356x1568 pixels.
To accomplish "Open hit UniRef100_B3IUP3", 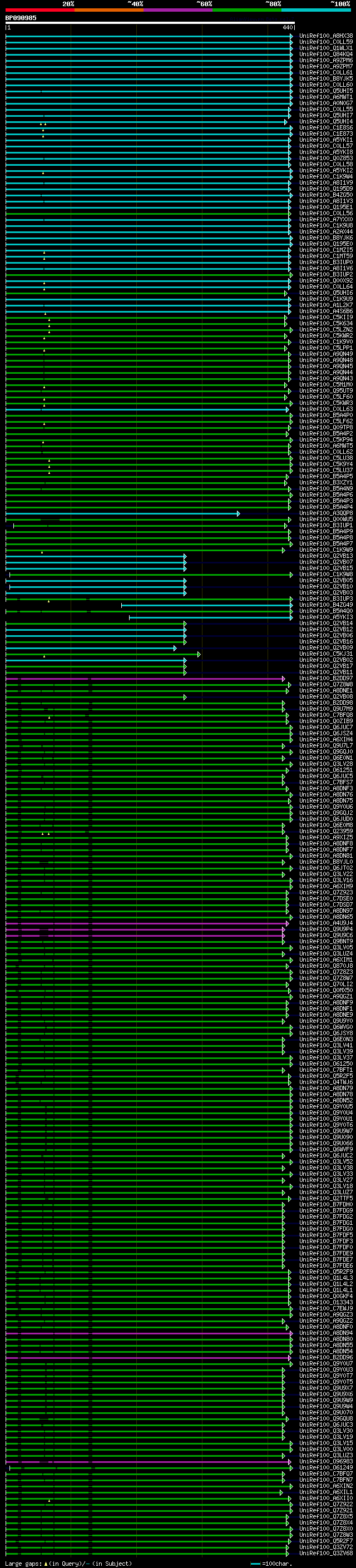I will 326,599.
